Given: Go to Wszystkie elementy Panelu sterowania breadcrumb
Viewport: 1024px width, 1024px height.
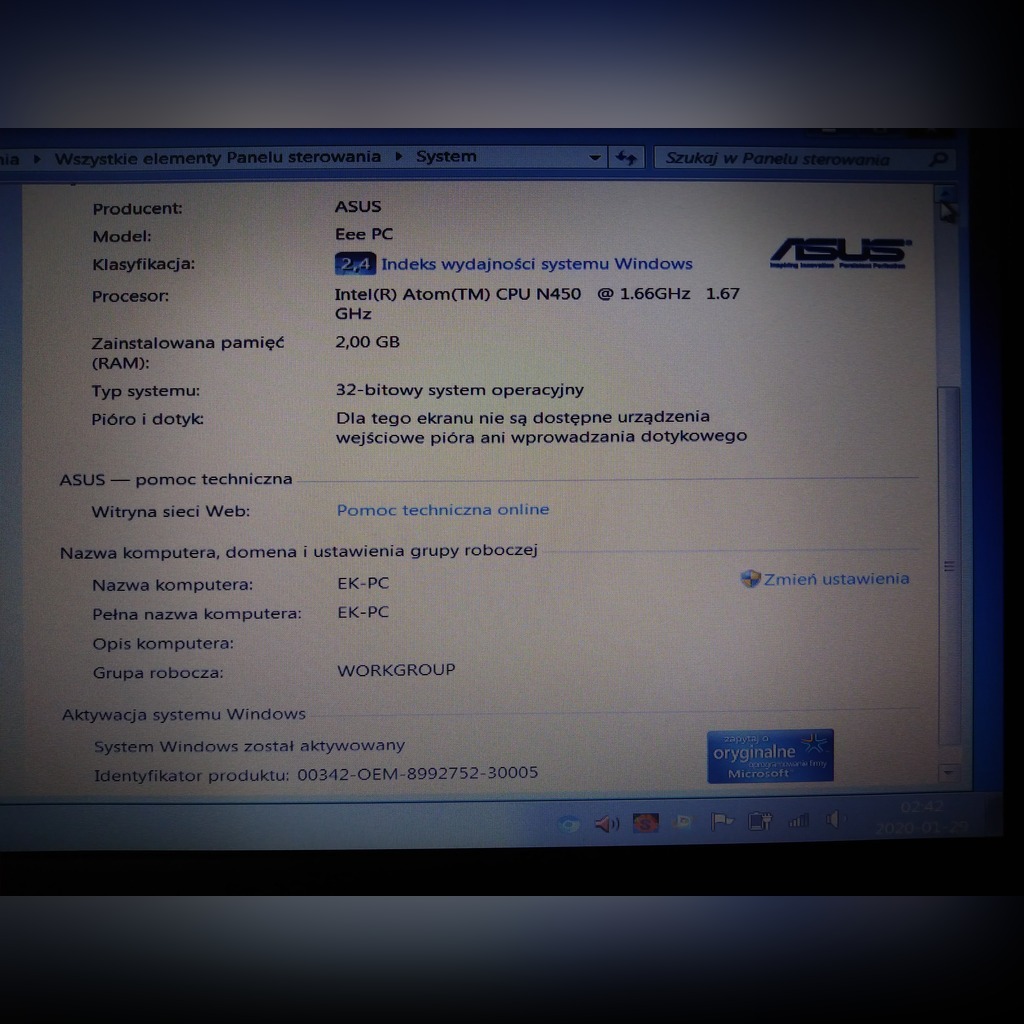Looking at the screenshot, I should coord(217,157).
